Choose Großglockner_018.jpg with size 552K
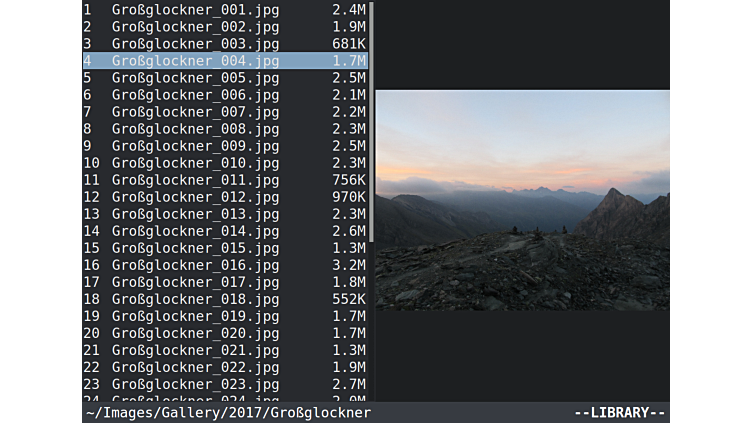The width and height of the screenshot is (752, 423). [195, 299]
